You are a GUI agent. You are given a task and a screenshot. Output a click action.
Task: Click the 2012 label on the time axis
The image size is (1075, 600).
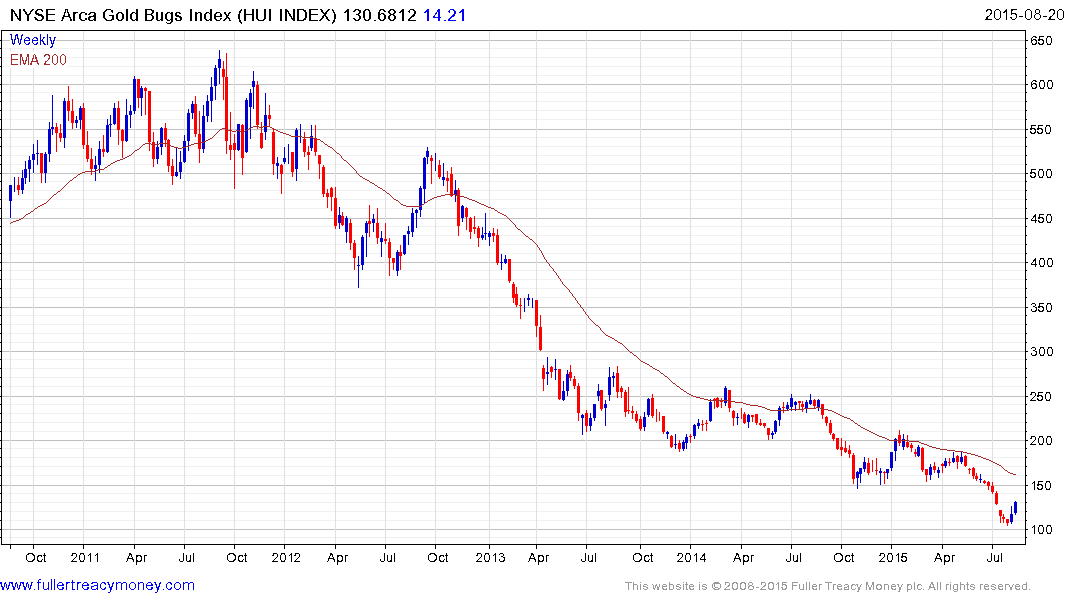point(286,557)
